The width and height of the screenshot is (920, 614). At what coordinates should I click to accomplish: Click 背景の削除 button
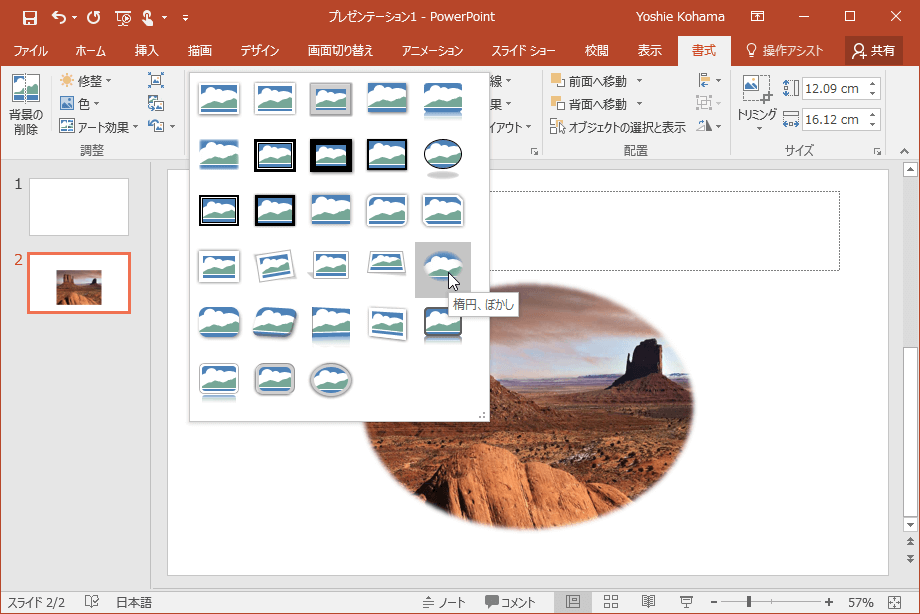click(26, 104)
